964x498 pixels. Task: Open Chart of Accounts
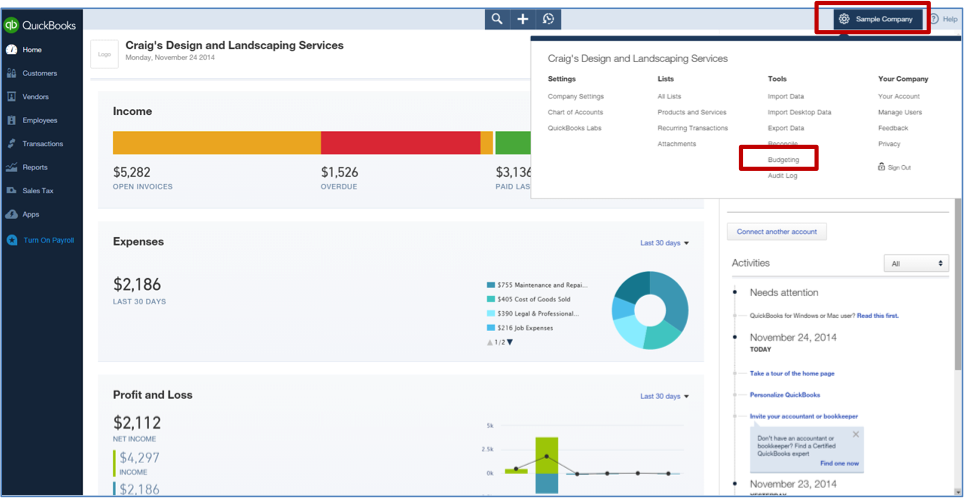(x=575, y=113)
